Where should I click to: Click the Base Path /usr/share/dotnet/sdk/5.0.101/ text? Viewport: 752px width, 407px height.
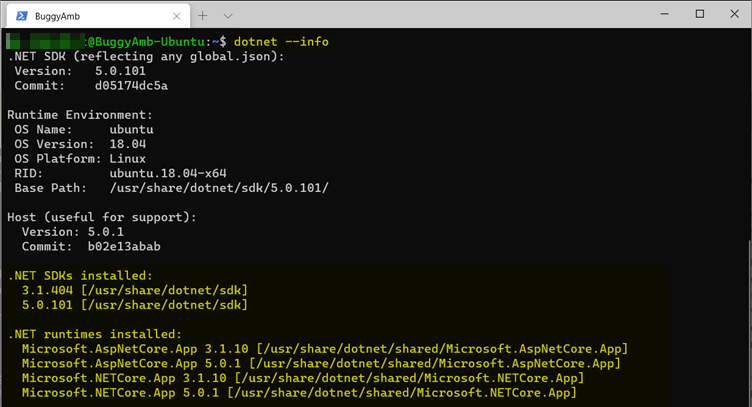point(219,188)
